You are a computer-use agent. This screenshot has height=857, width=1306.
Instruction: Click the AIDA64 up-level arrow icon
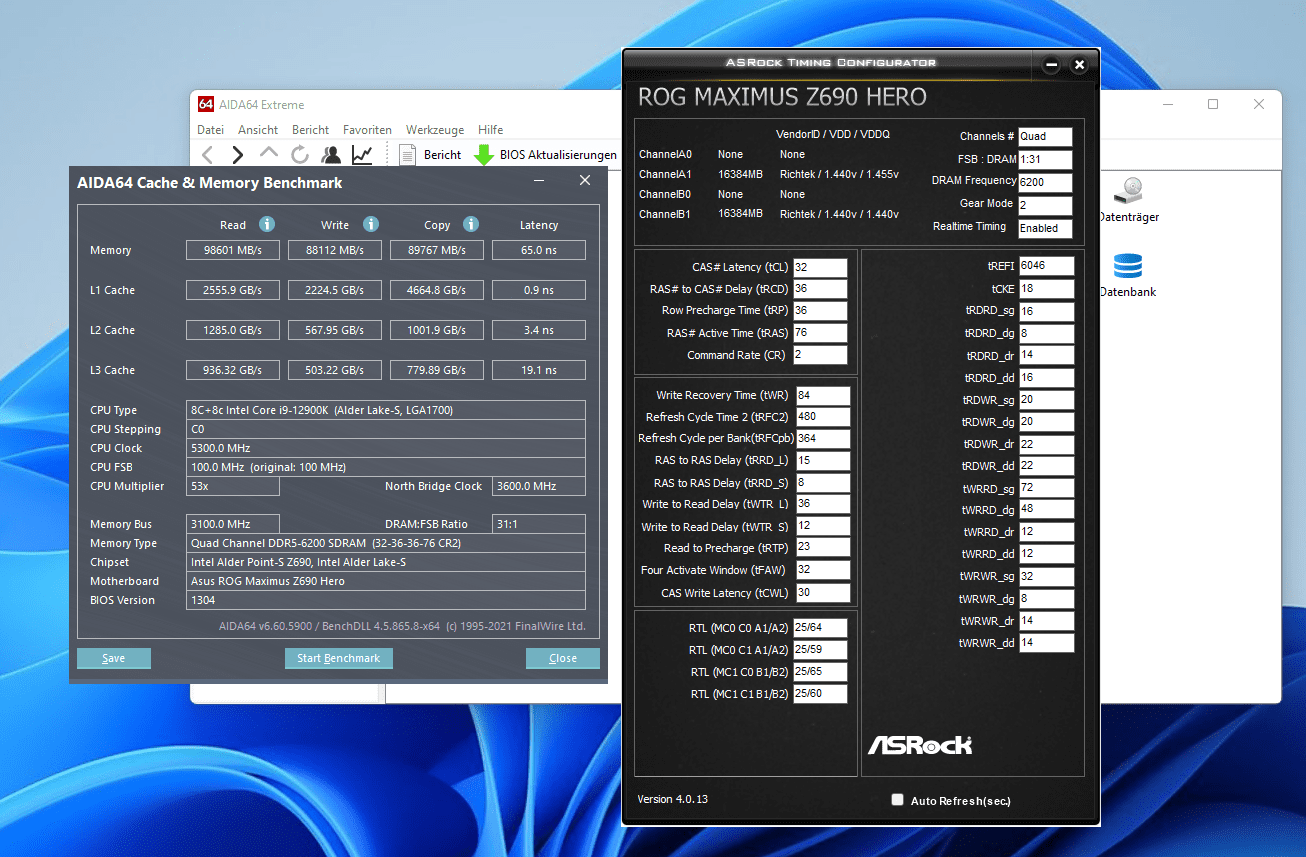[269, 153]
